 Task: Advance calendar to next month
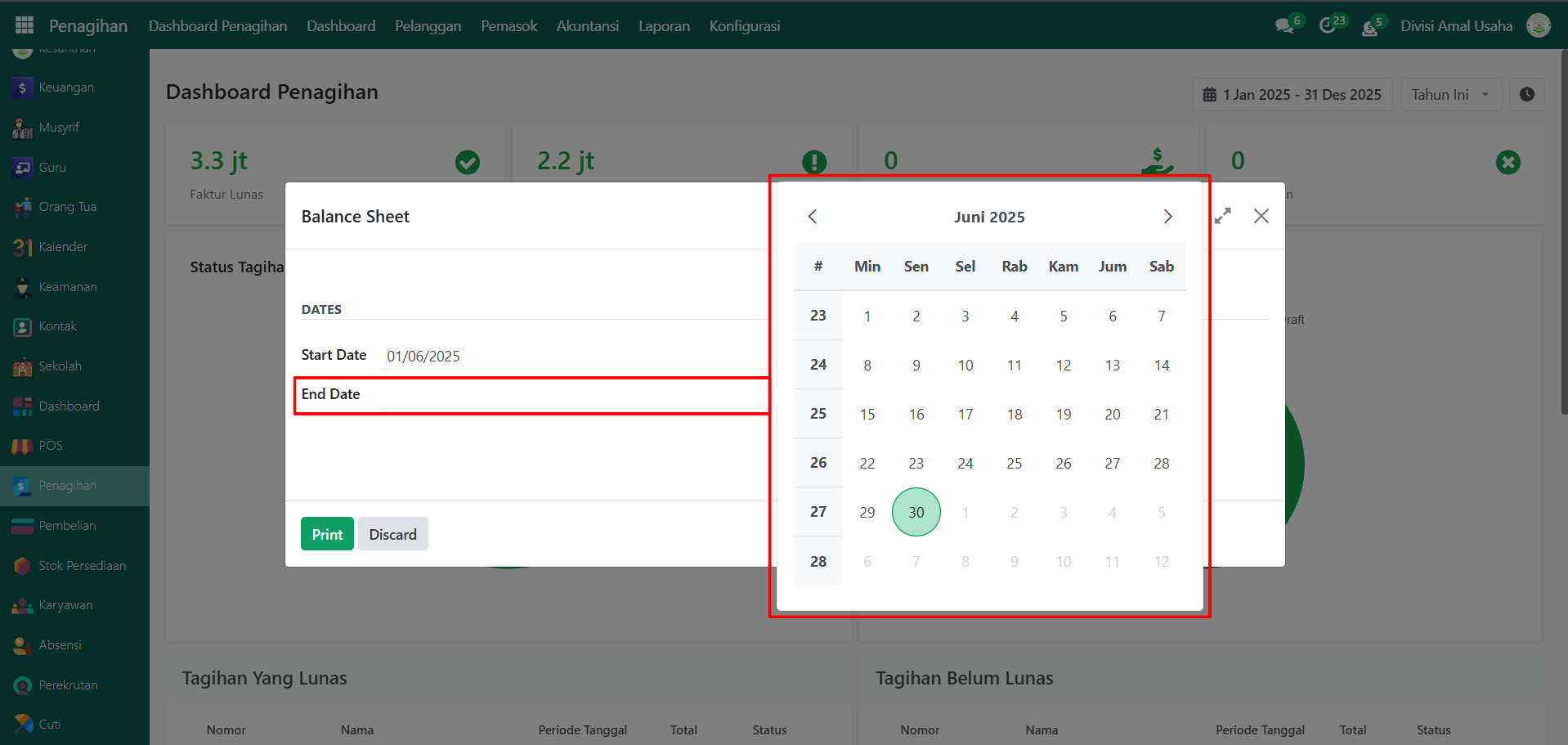pos(1167,217)
